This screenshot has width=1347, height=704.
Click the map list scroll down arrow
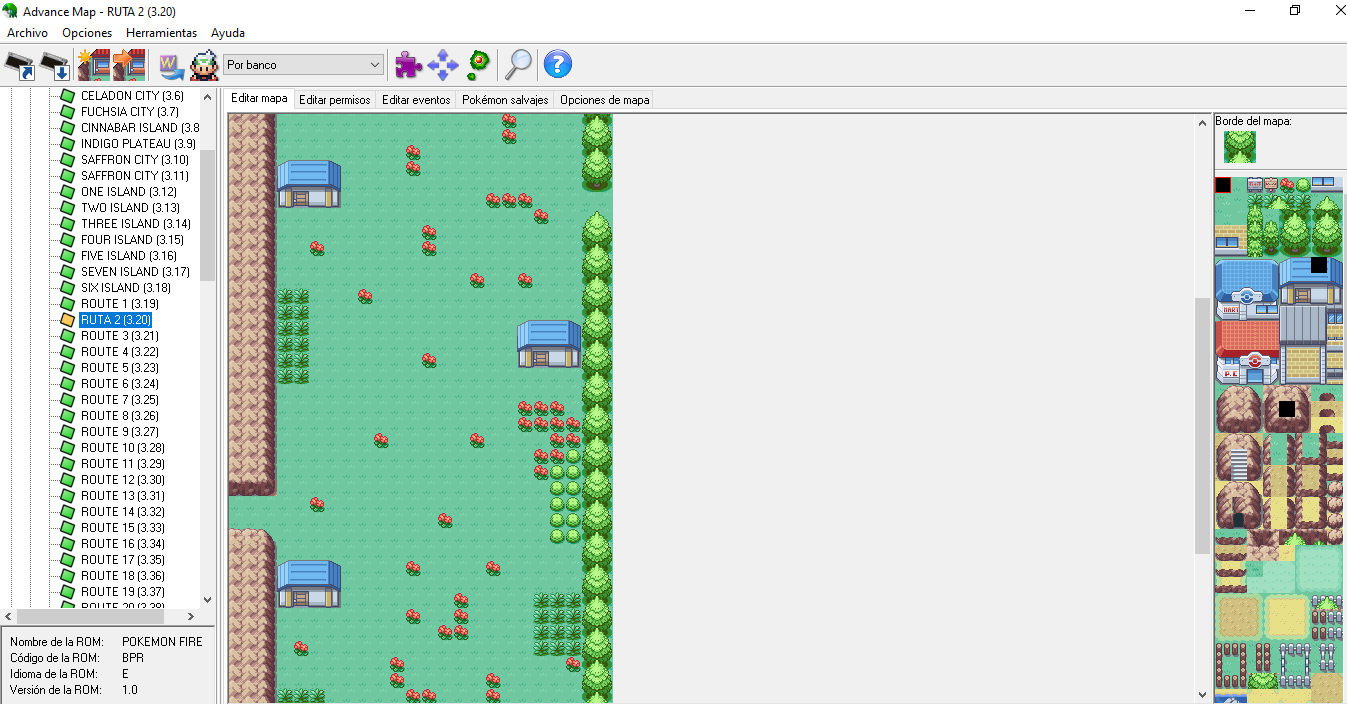[x=208, y=599]
